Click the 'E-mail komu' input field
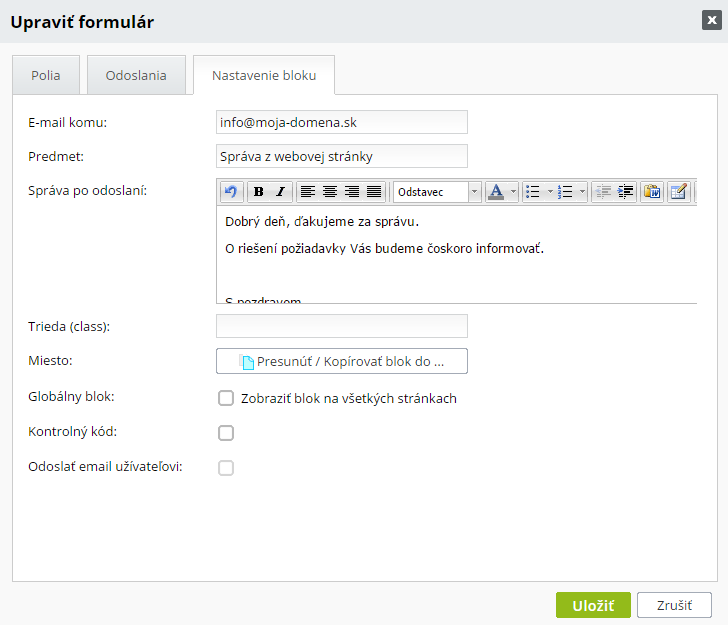This screenshot has height=625, width=728. 342,122
